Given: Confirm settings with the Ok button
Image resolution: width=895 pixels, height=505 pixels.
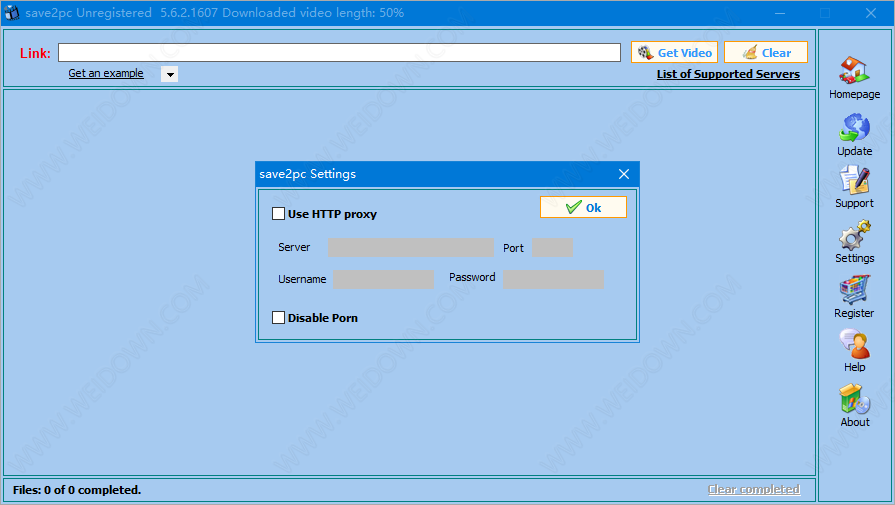Looking at the screenshot, I should 583,207.
